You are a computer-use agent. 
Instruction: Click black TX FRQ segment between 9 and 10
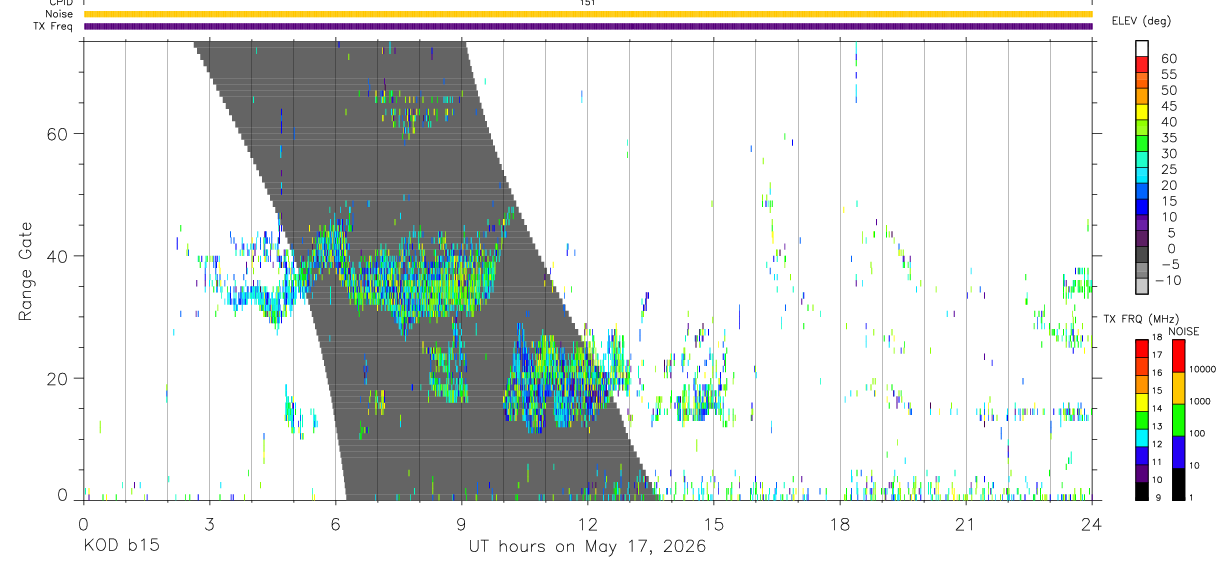pyautogui.click(x=1142, y=489)
